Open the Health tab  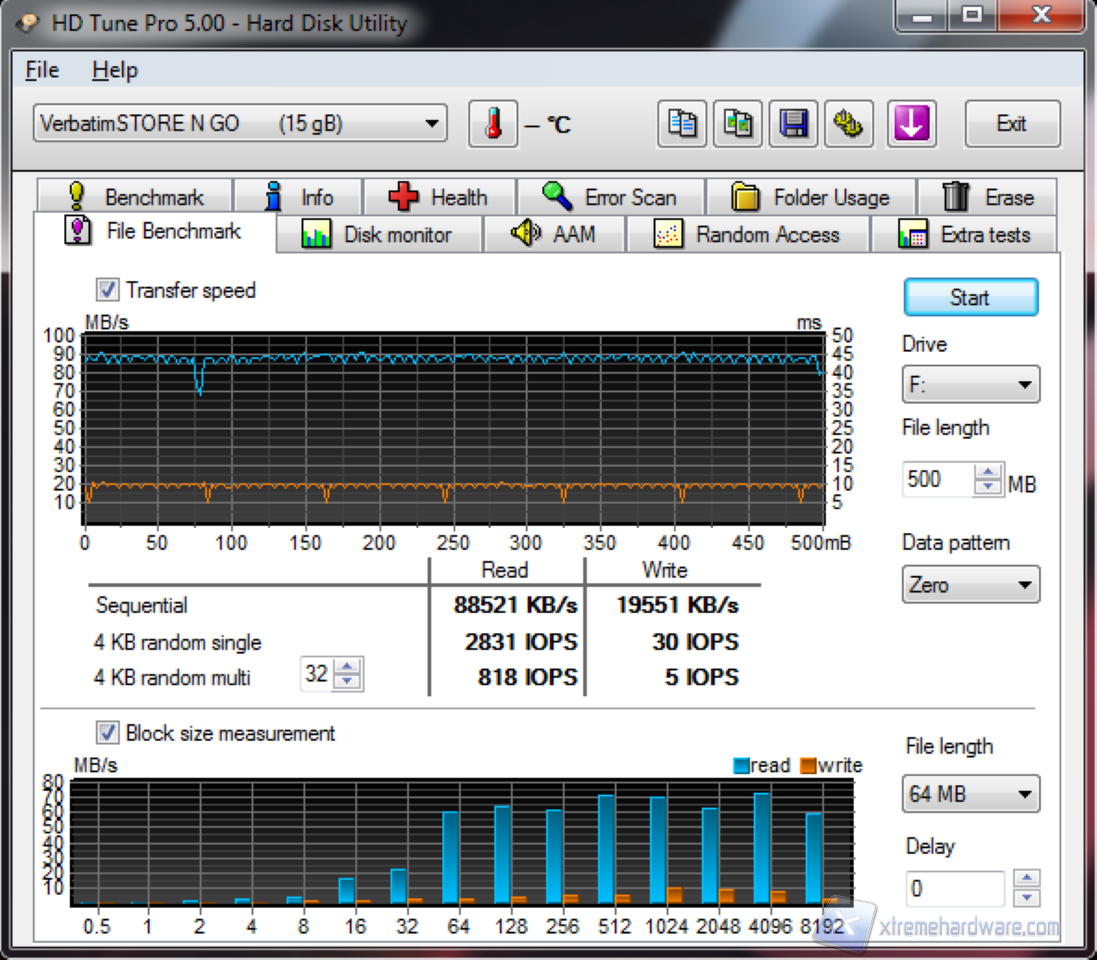click(x=438, y=197)
